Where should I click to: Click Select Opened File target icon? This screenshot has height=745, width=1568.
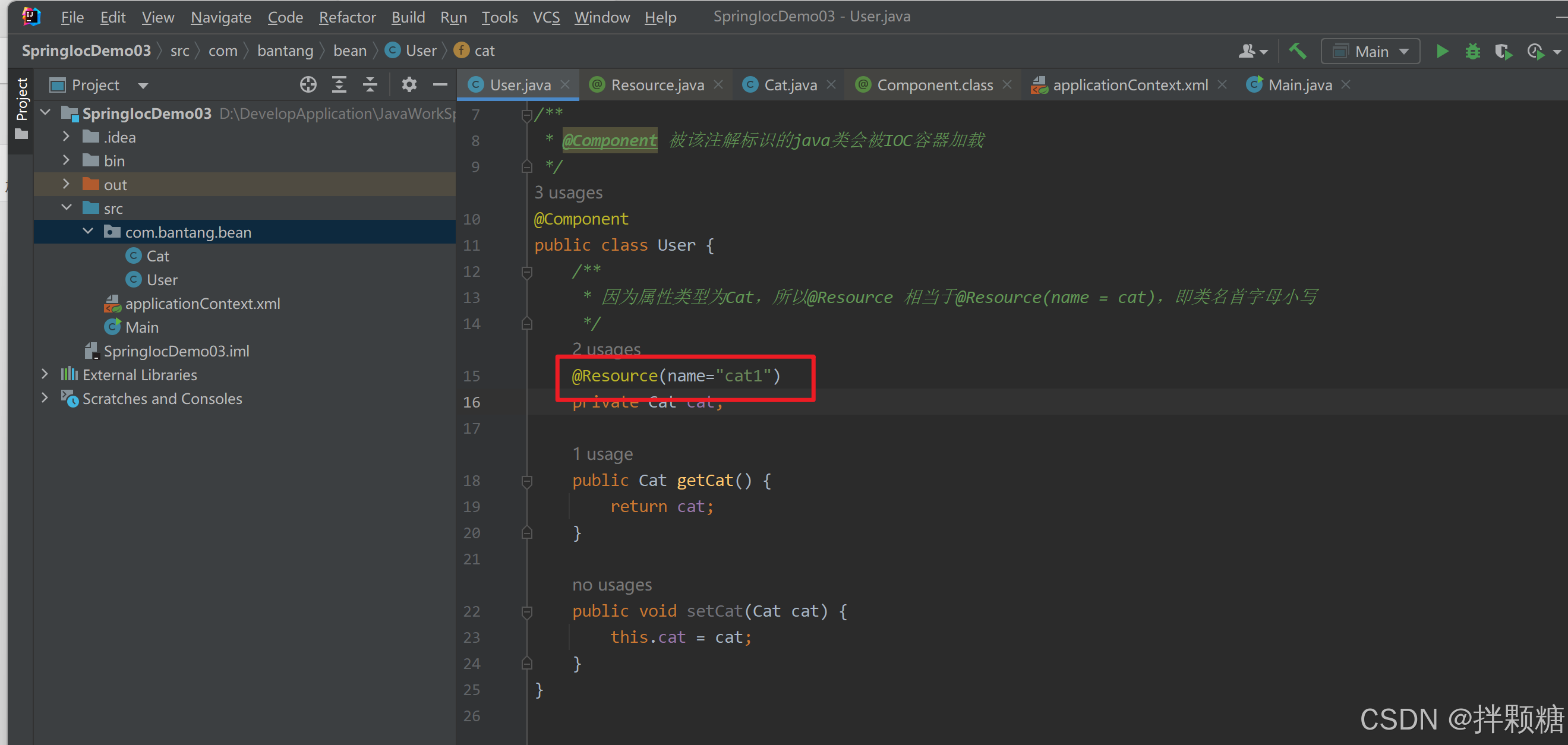coord(308,84)
